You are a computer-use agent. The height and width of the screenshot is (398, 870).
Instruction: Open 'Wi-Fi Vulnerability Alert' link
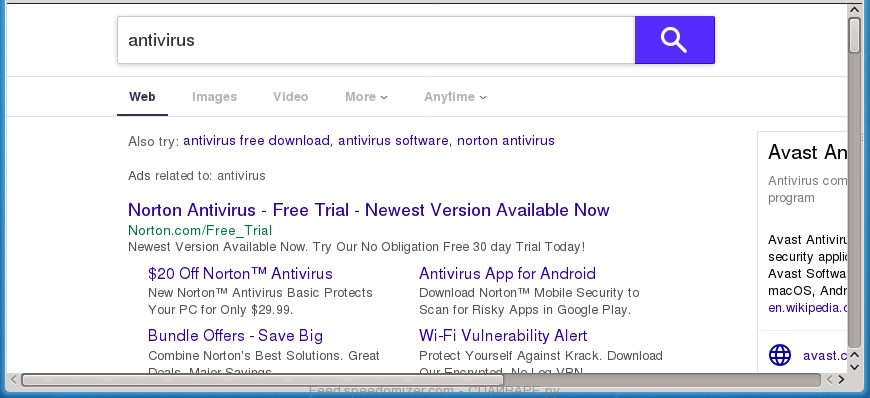point(503,335)
